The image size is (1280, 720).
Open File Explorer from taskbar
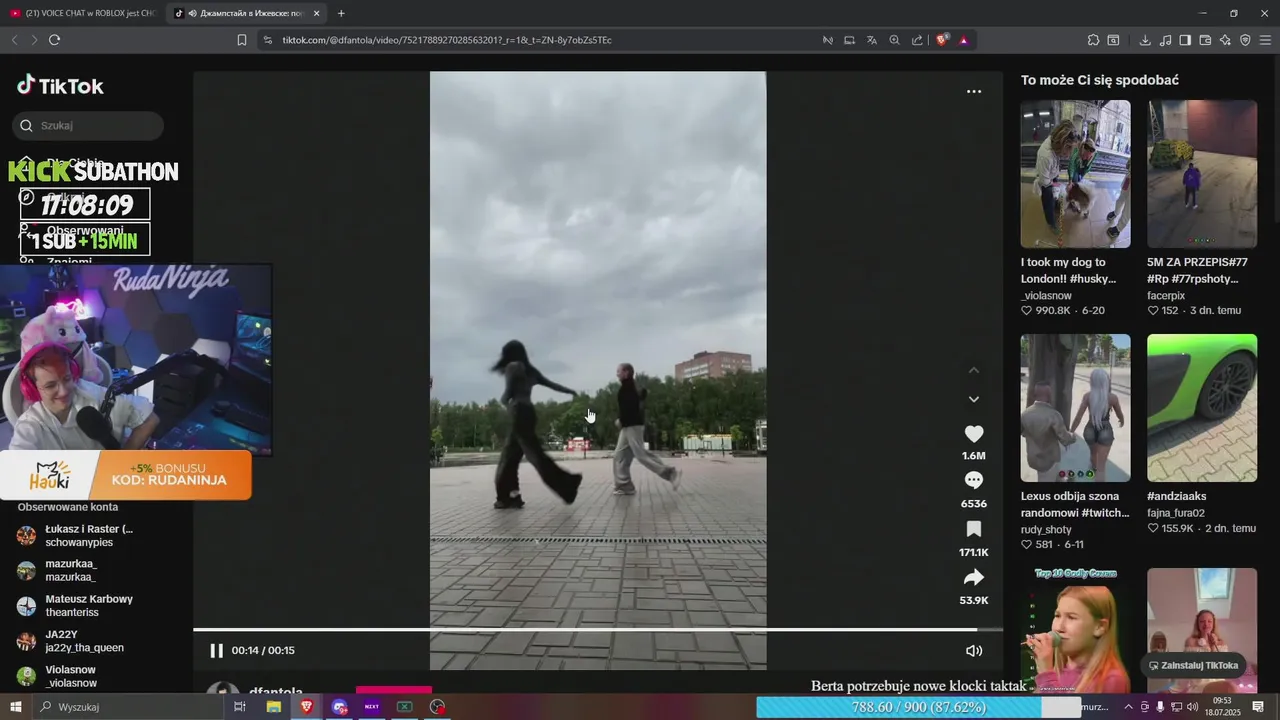point(273,707)
